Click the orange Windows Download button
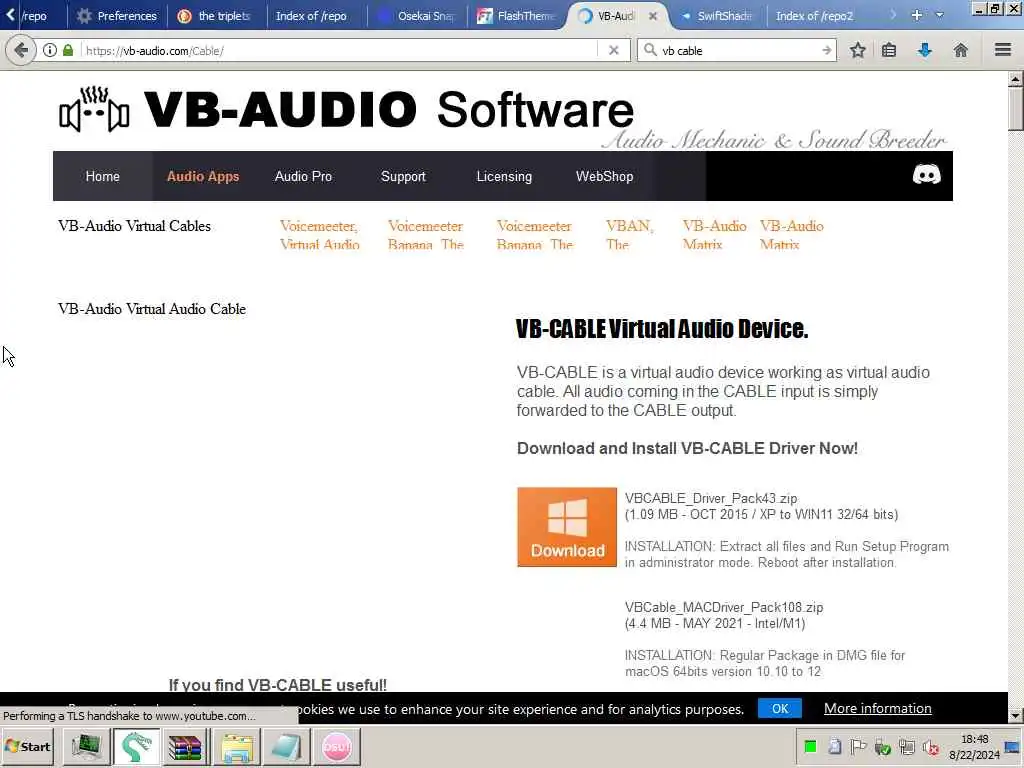The image size is (1024, 768). (x=567, y=527)
